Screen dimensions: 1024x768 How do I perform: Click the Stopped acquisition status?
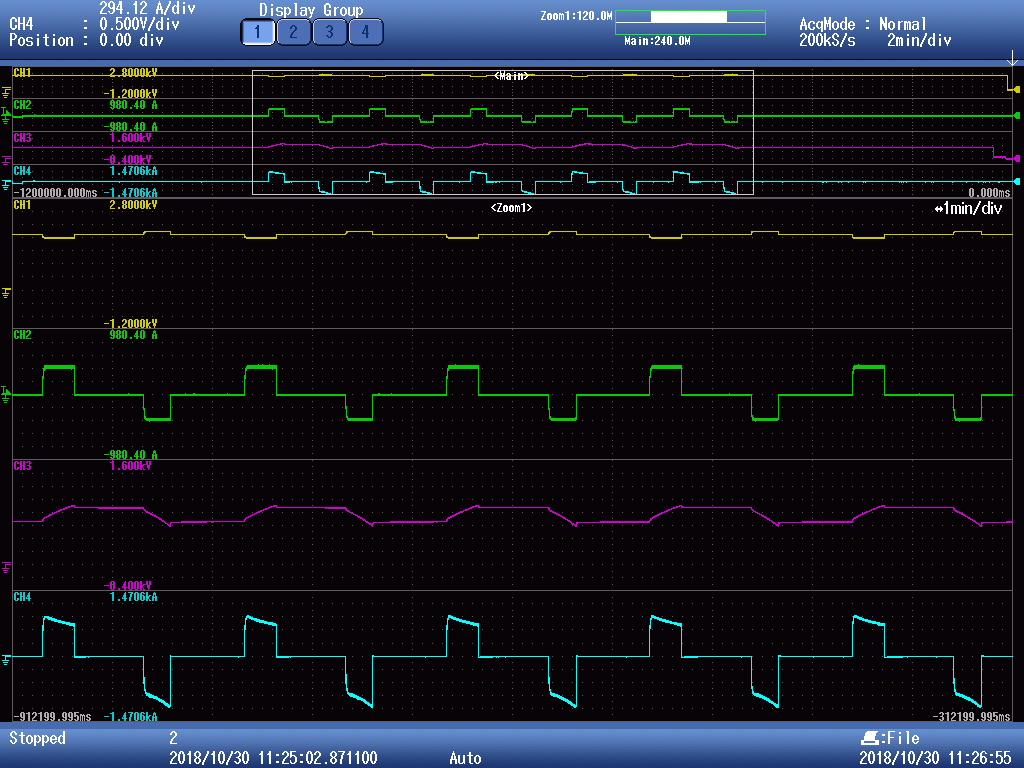[x=37, y=738]
